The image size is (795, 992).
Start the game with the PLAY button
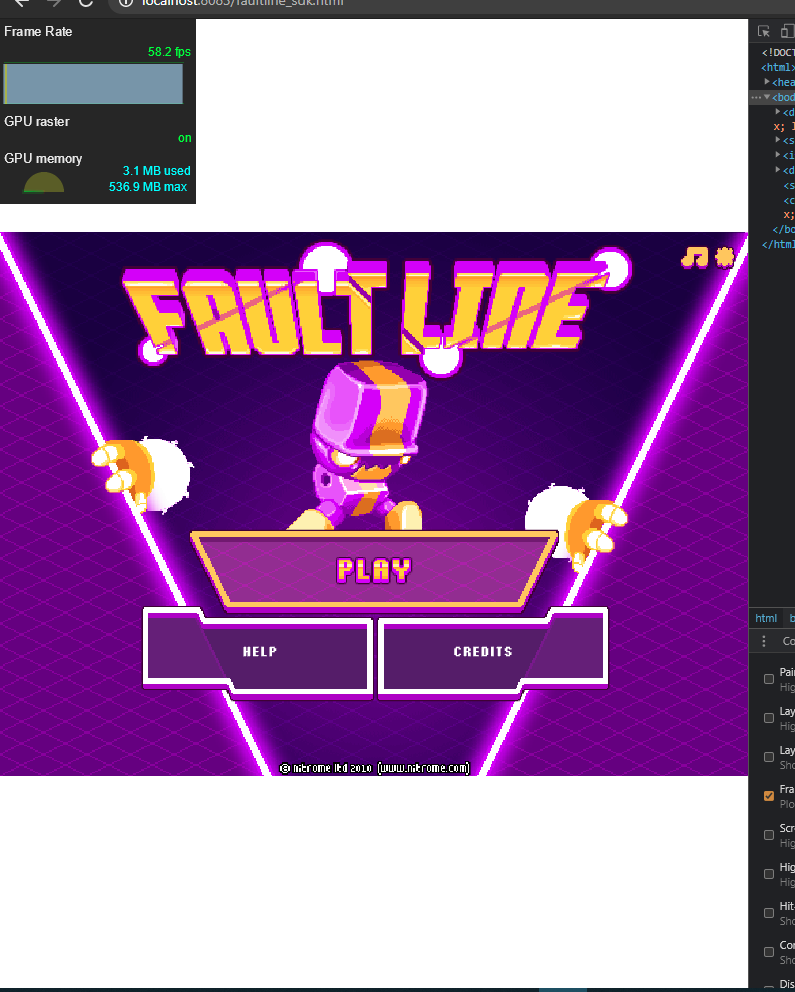(x=374, y=570)
